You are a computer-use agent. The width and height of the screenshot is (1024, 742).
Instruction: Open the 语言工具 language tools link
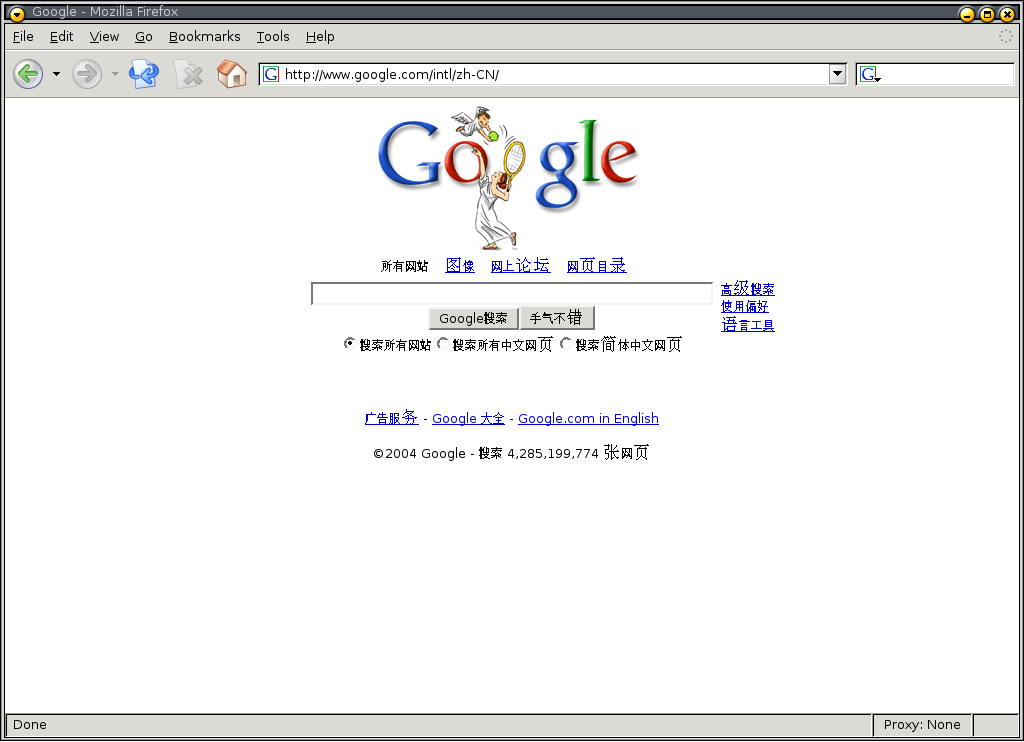coord(748,325)
